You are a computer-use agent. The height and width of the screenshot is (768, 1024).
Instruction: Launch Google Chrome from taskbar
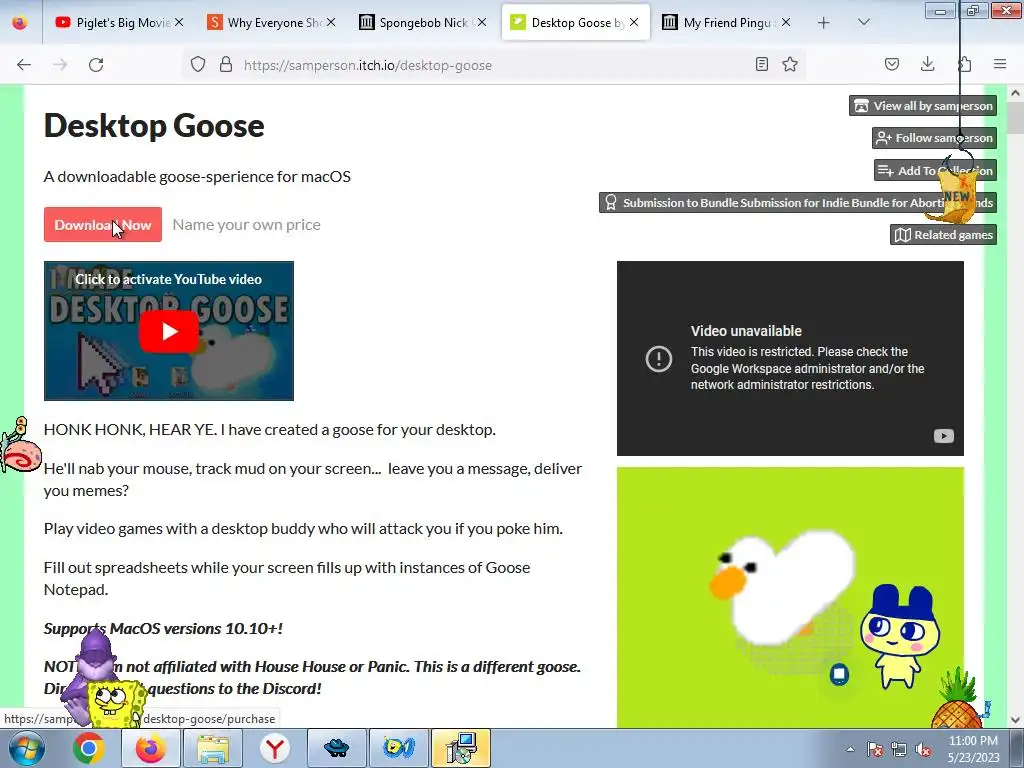click(x=89, y=748)
